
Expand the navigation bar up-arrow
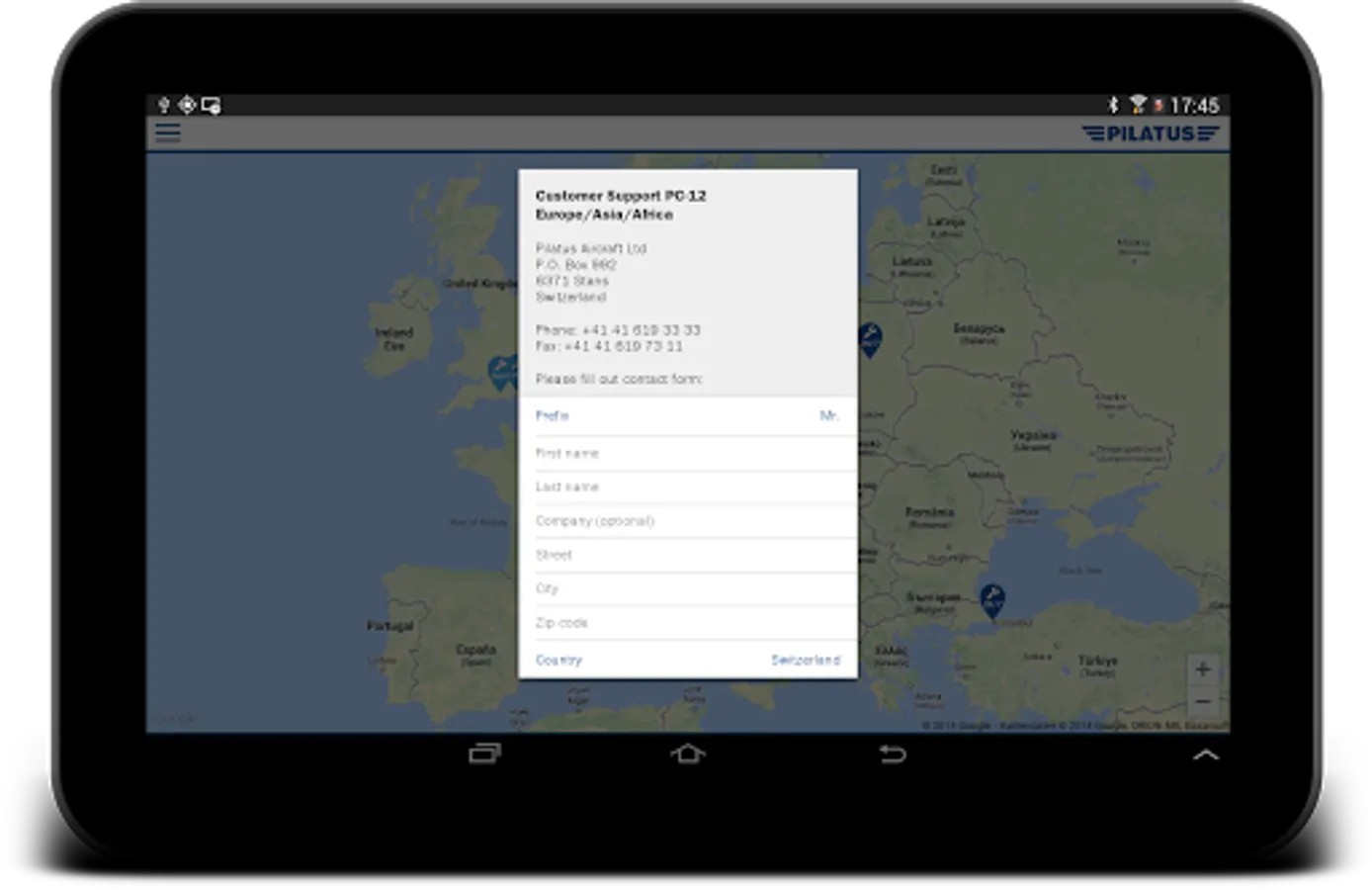pos(1206,755)
